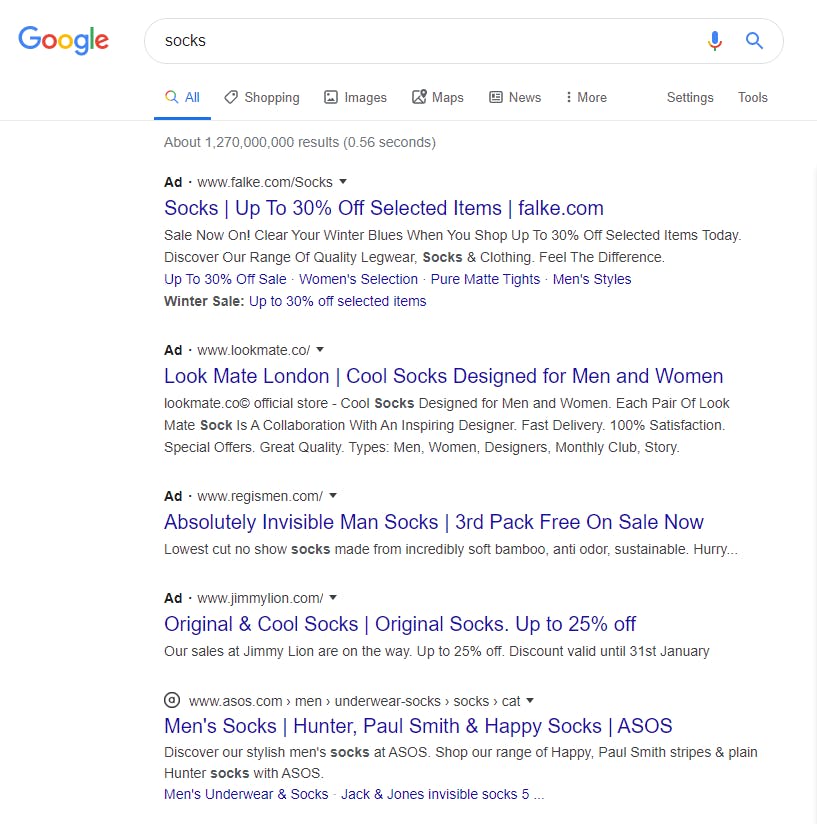
Task: Click inside the socks search field
Action: (x=420, y=41)
